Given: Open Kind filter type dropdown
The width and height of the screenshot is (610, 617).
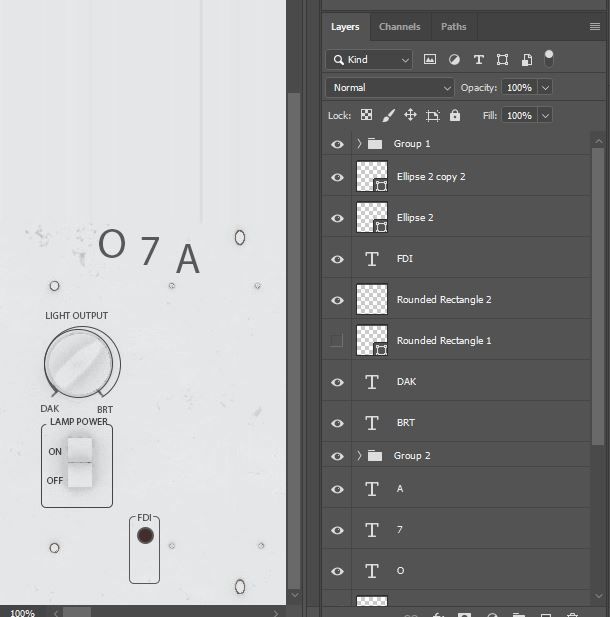Looking at the screenshot, I should tap(369, 60).
